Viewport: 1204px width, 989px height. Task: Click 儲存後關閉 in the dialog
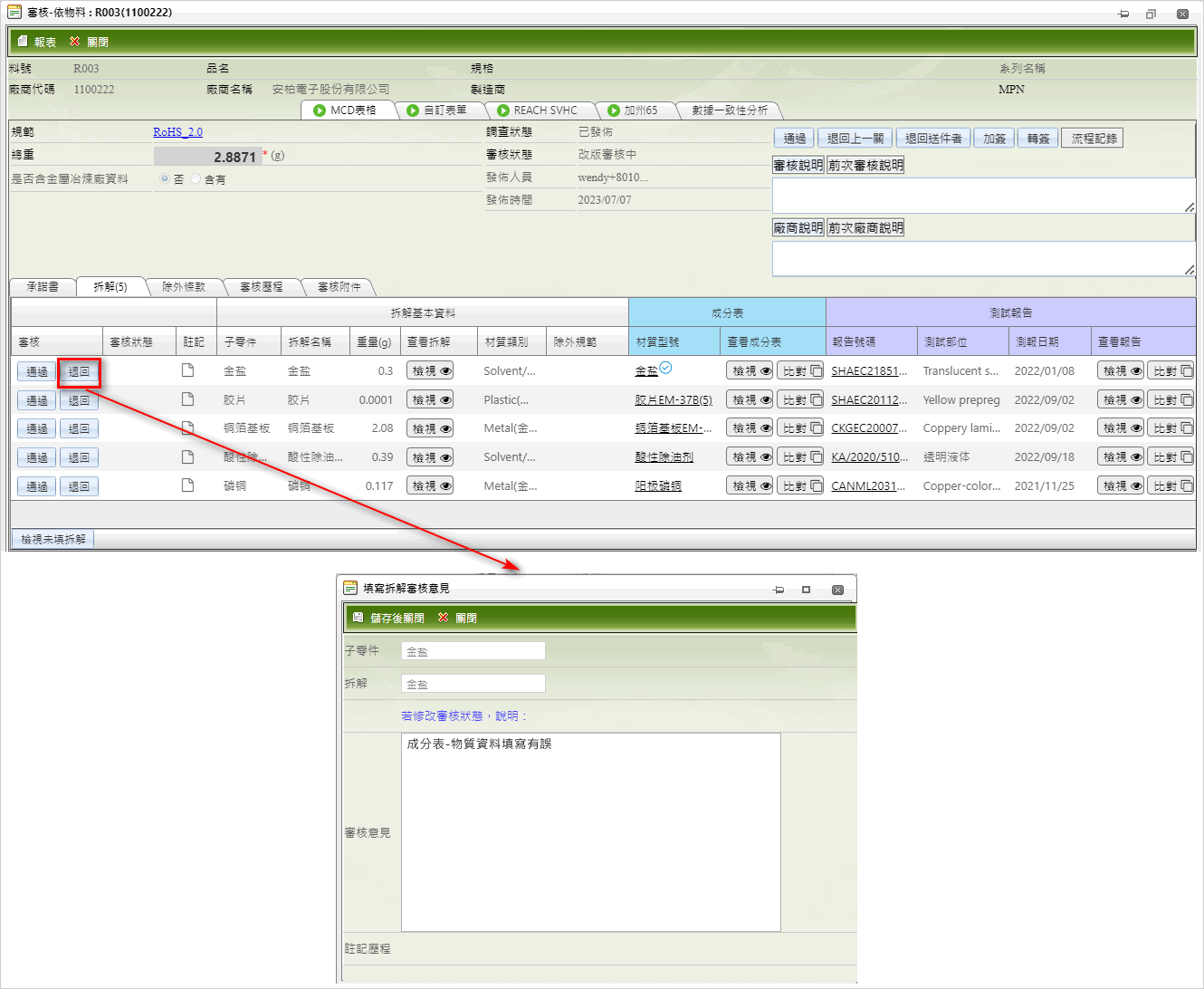tap(388, 618)
